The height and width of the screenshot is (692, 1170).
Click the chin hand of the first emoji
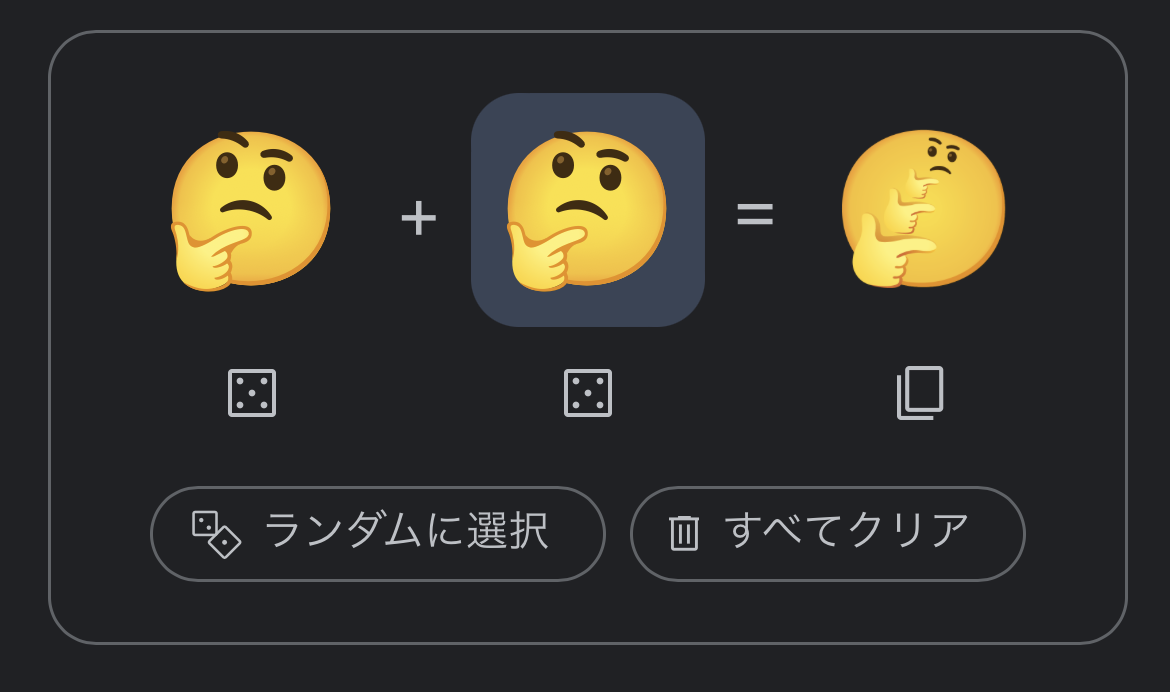(x=207, y=256)
